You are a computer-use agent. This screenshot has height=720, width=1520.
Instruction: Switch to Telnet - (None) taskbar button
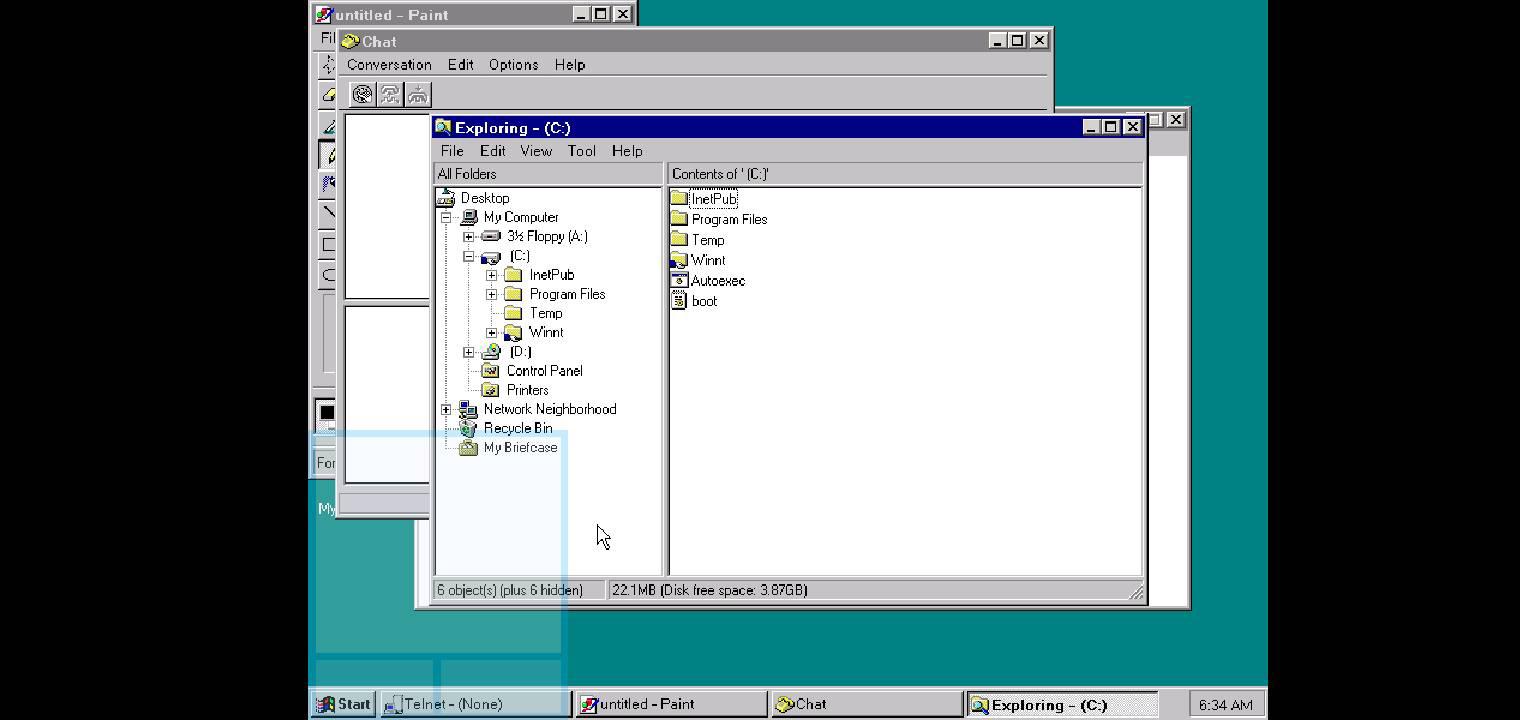click(x=475, y=704)
